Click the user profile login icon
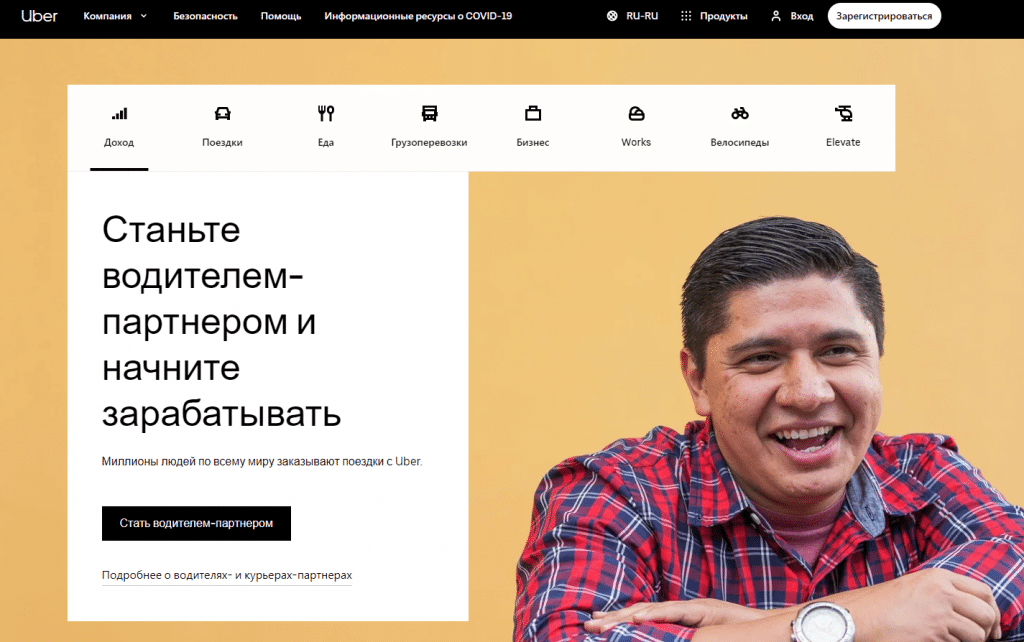The image size is (1024, 642). point(776,16)
